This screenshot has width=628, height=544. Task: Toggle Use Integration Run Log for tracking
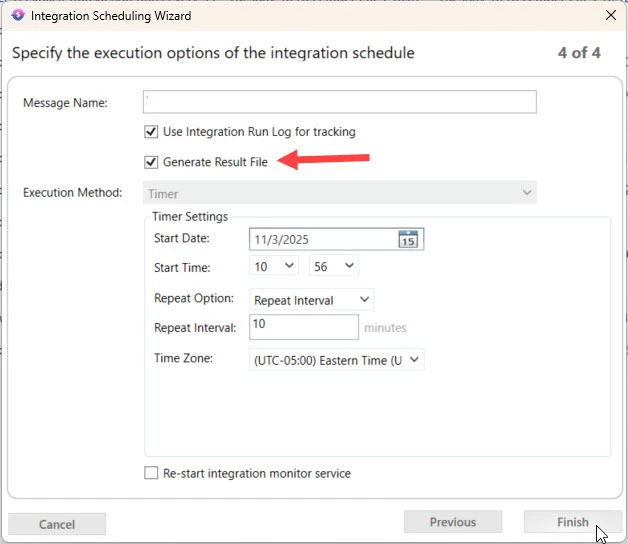151,131
